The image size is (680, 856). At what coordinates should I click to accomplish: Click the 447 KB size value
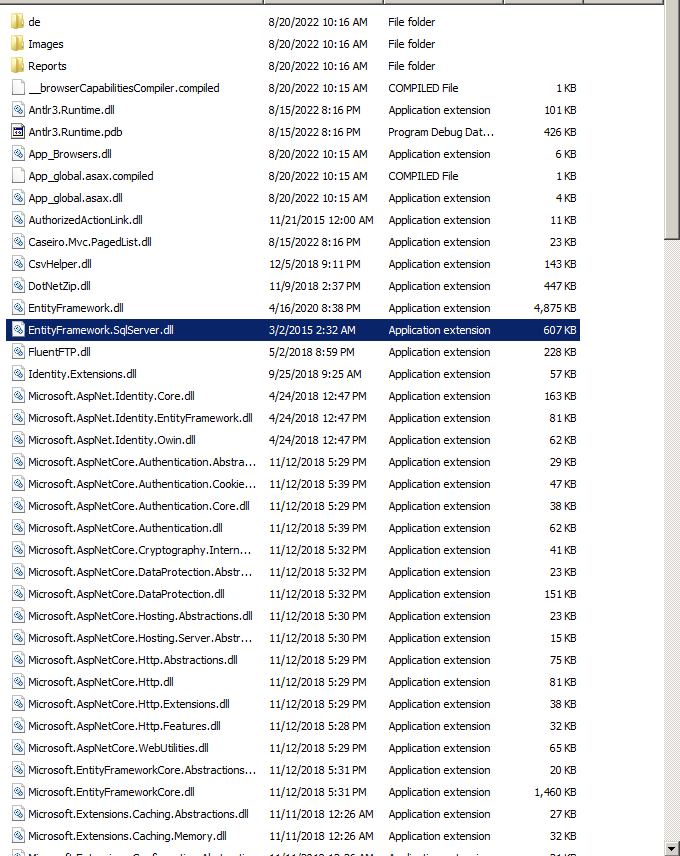tap(560, 286)
